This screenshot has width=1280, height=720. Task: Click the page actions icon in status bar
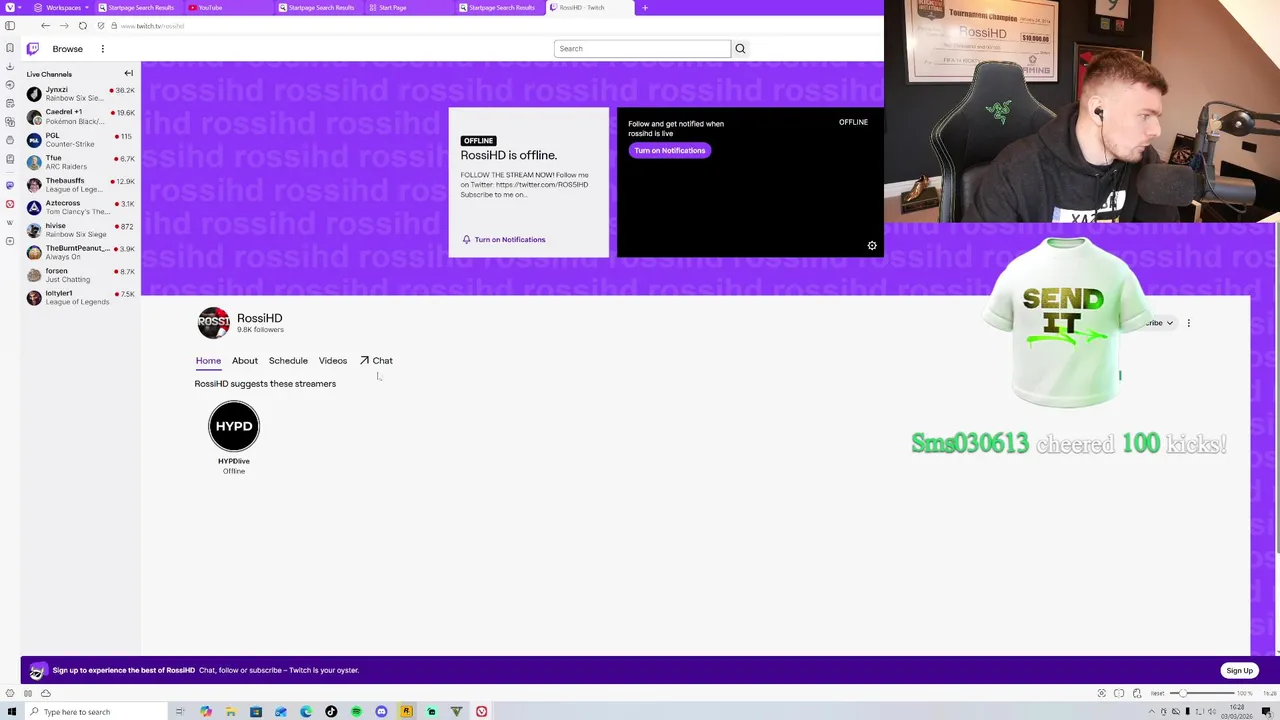pos(1137,693)
